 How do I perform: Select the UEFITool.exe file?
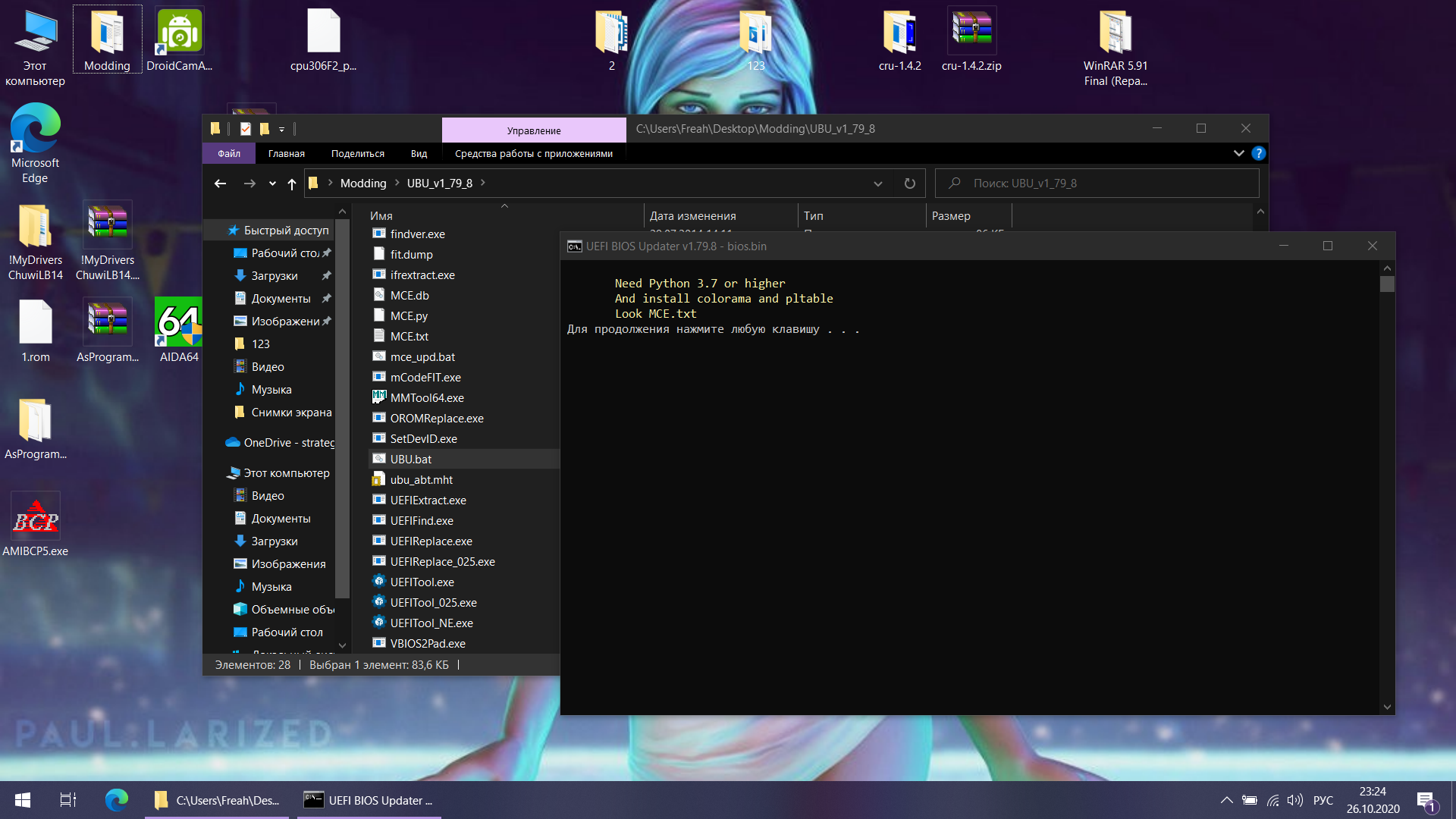422,582
